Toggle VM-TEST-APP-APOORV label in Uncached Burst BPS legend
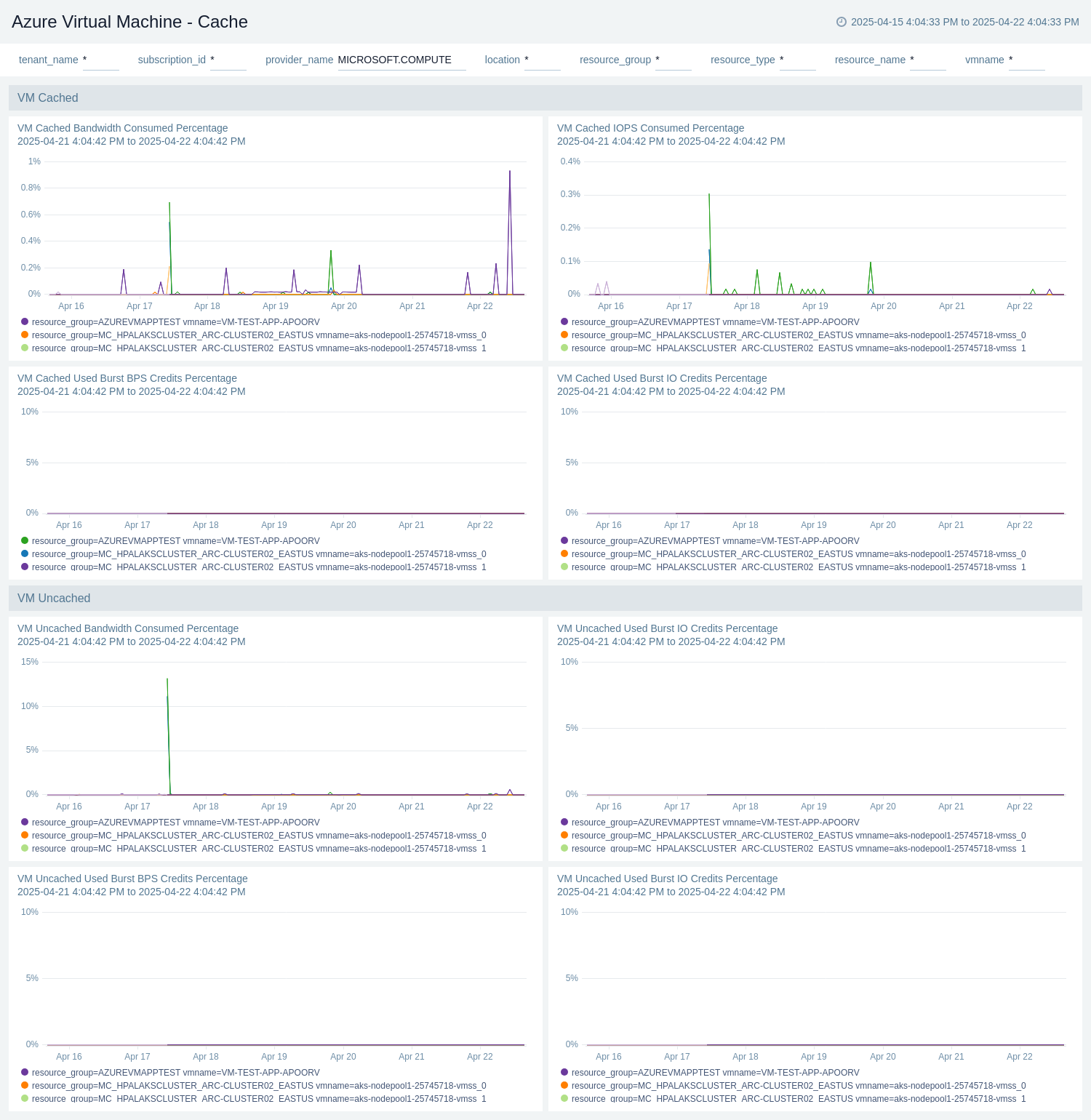Image resolution: width=1091 pixels, height=1120 pixels. click(176, 1073)
